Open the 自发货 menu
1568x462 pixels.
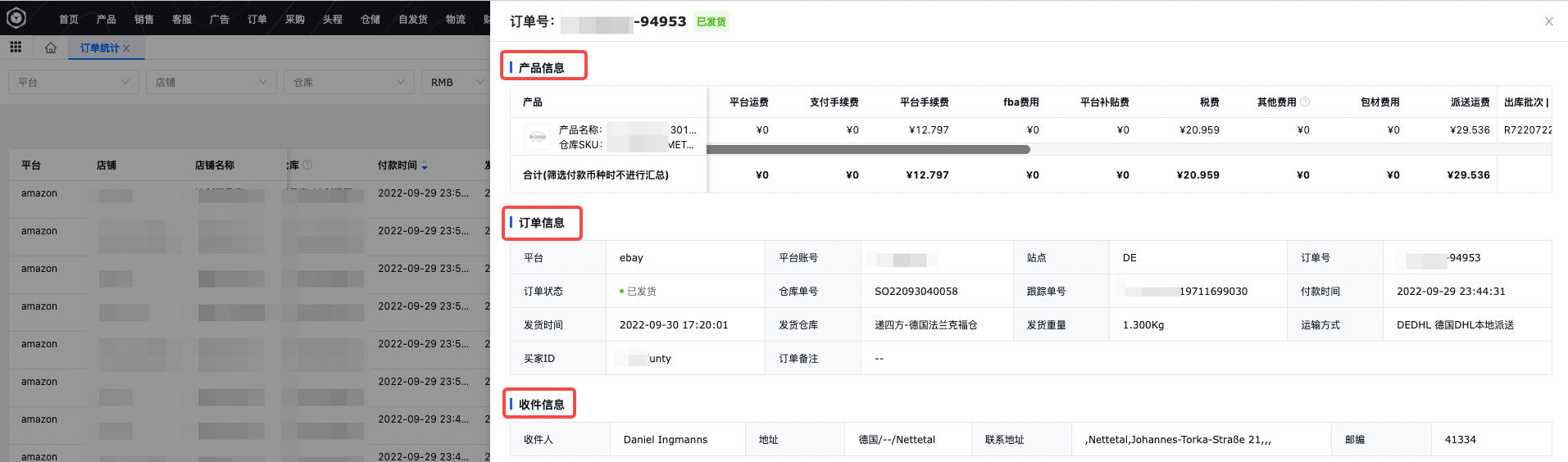413,19
